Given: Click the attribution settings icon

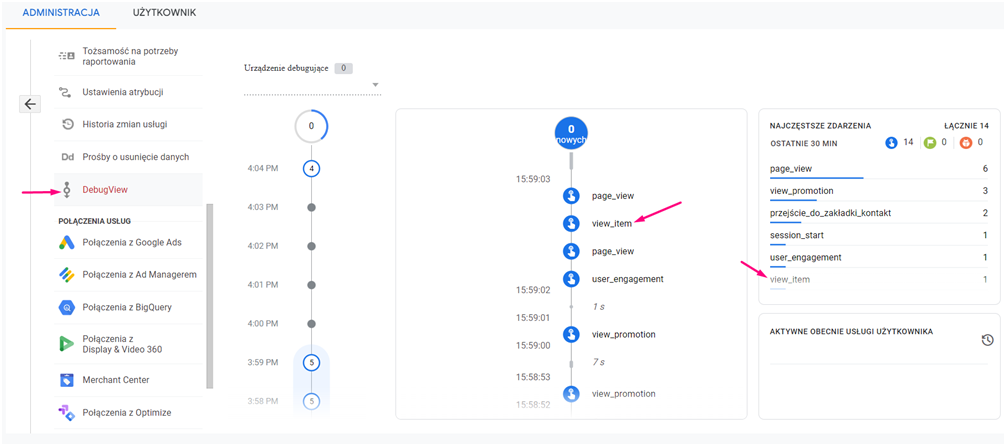Looking at the screenshot, I should pos(67,92).
